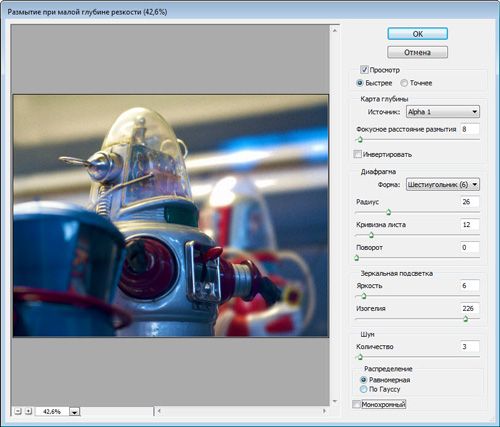Image resolution: width=500 pixels, height=427 pixels.
Task: Click the Яркость value field
Action: [470, 286]
